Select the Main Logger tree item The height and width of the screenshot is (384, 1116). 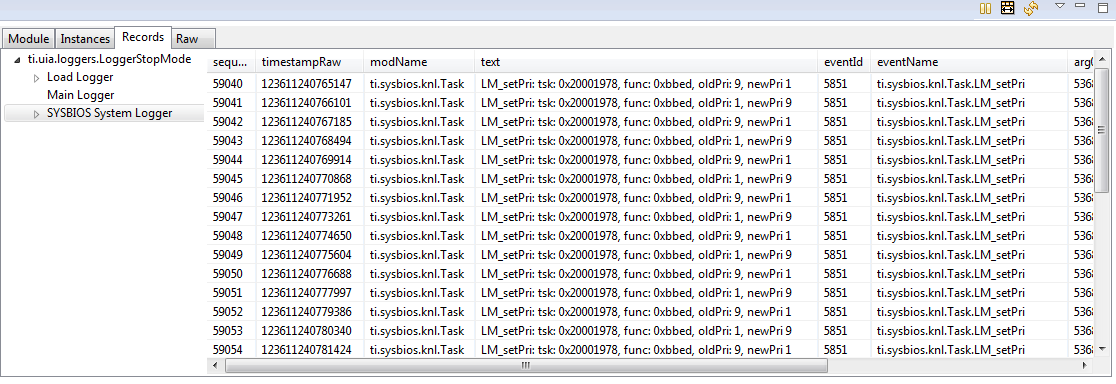(80, 95)
